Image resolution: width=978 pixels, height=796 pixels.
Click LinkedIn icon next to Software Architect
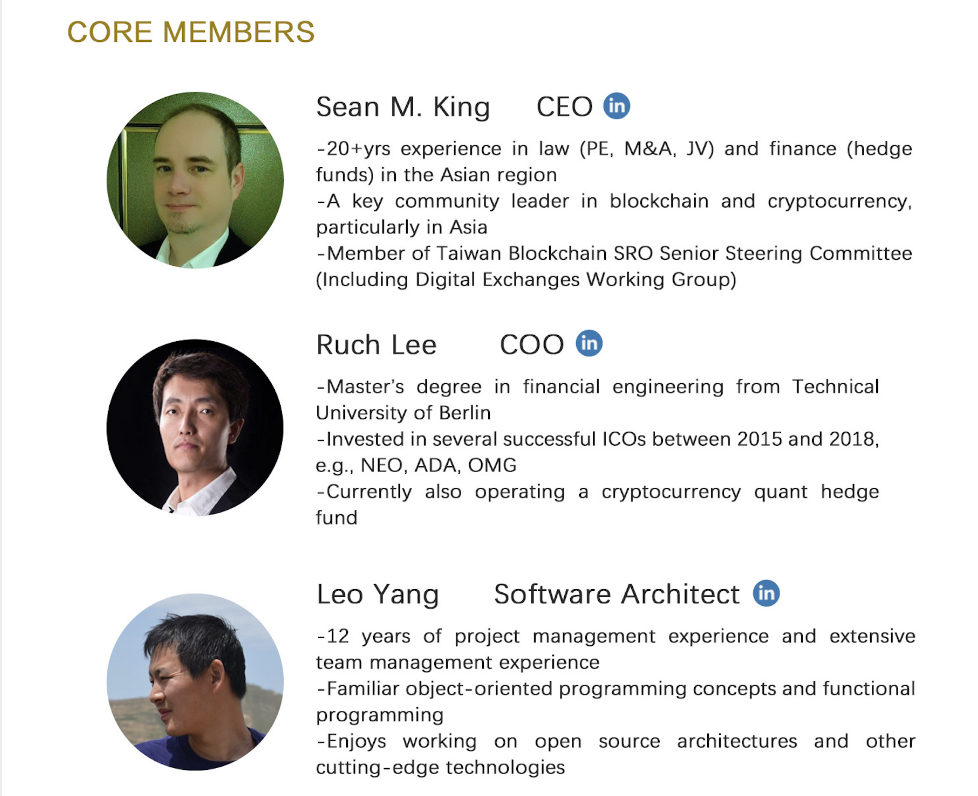(766, 593)
